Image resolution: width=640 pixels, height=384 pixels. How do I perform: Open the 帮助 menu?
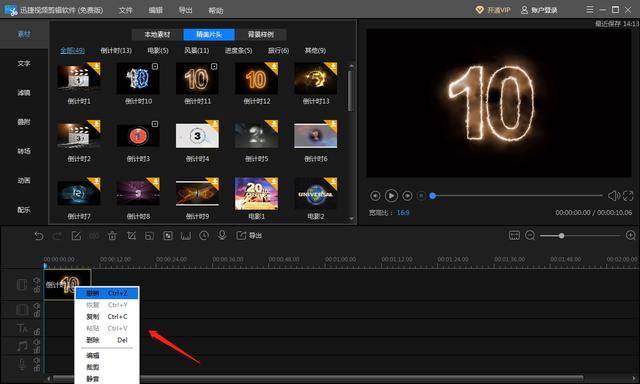coord(216,10)
